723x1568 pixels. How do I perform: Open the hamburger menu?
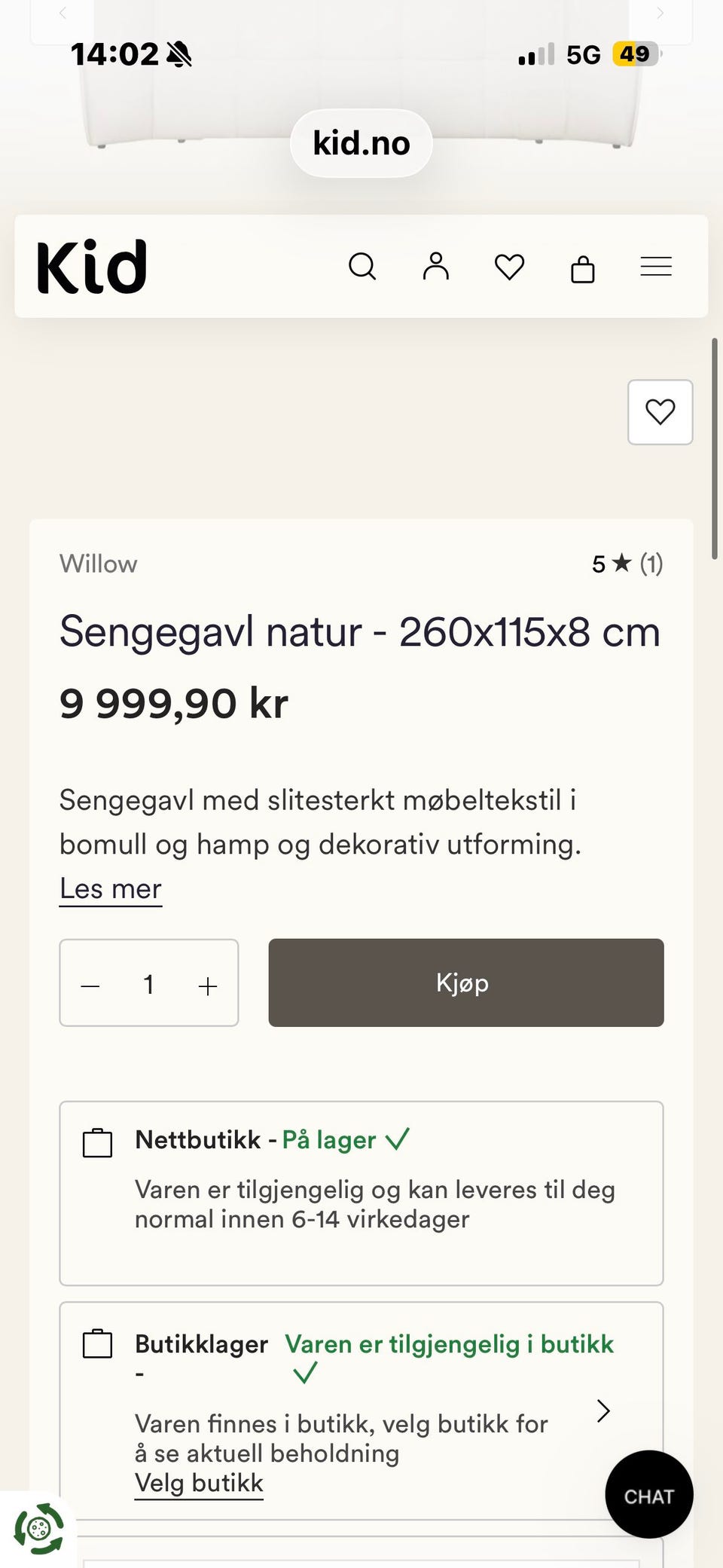(x=656, y=267)
